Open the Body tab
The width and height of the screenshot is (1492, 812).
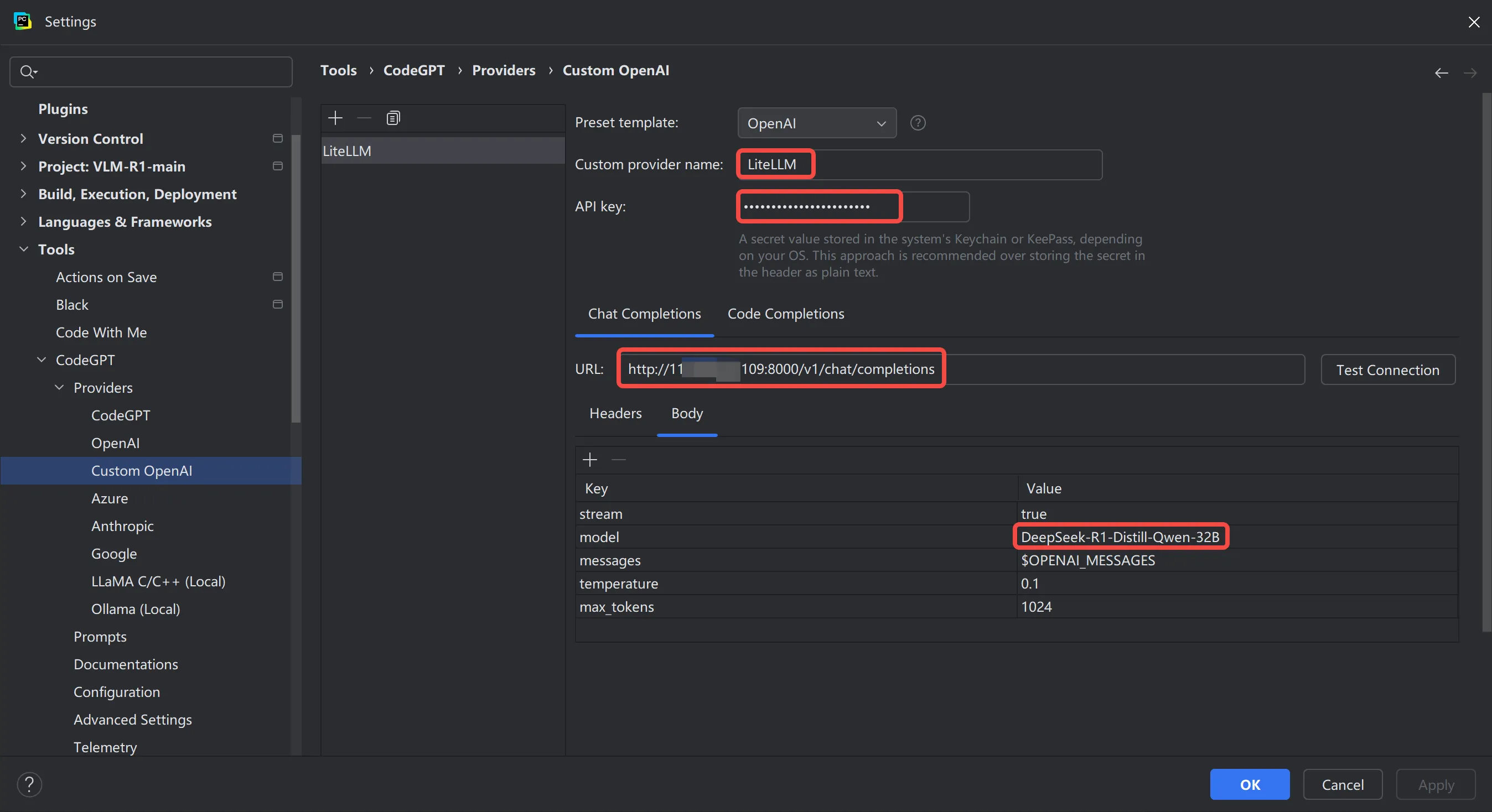687,413
